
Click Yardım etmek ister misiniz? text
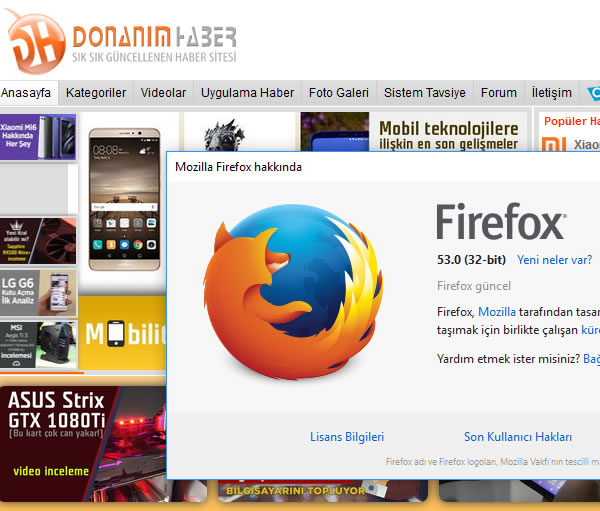[x=508, y=359]
